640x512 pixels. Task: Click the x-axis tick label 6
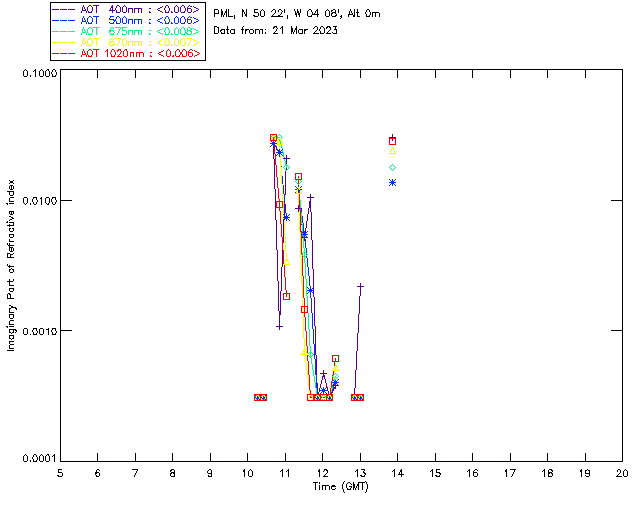coord(98,473)
